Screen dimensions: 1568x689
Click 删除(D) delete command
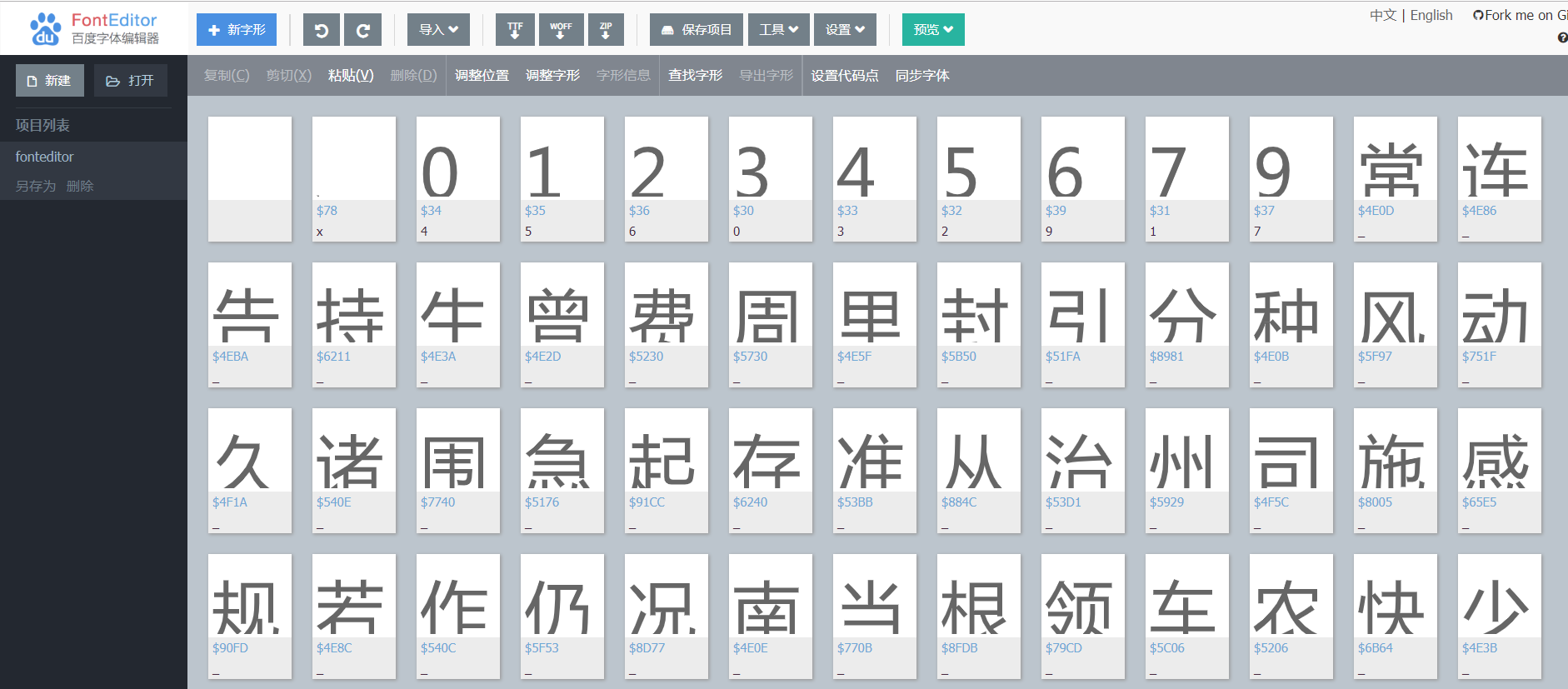point(413,76)
